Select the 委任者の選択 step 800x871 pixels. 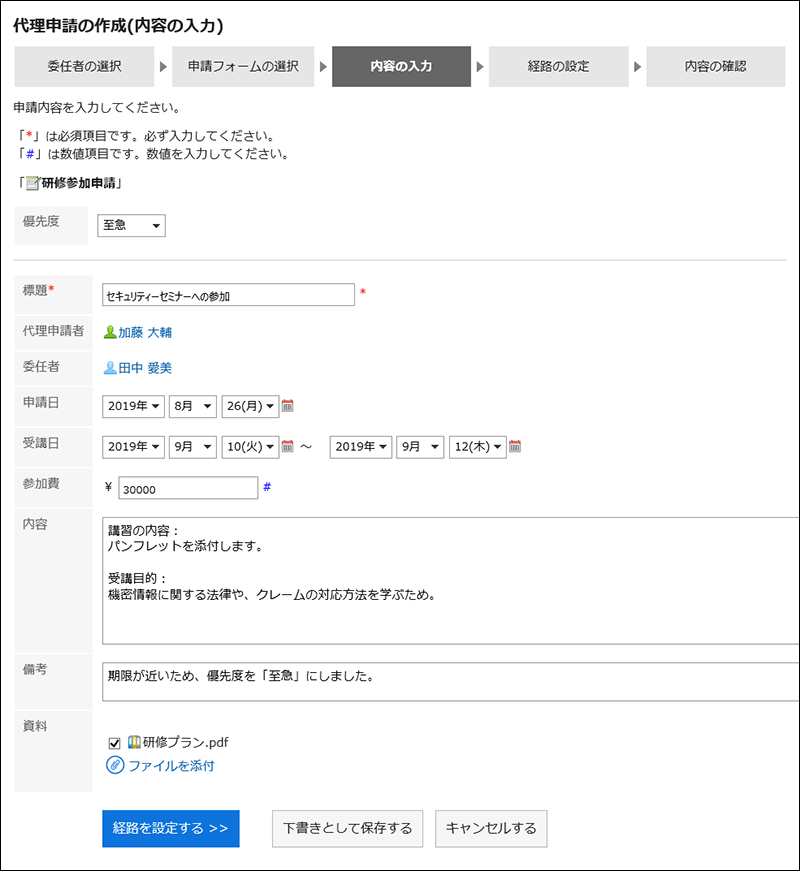point(84,66)
